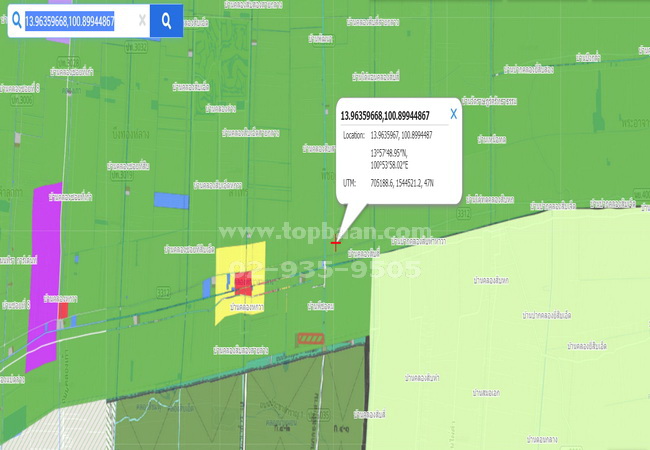Click the decimal Location value in popup
Image resolution: width=650 pixels, height=450 pixels.
[x=401, y=134]
